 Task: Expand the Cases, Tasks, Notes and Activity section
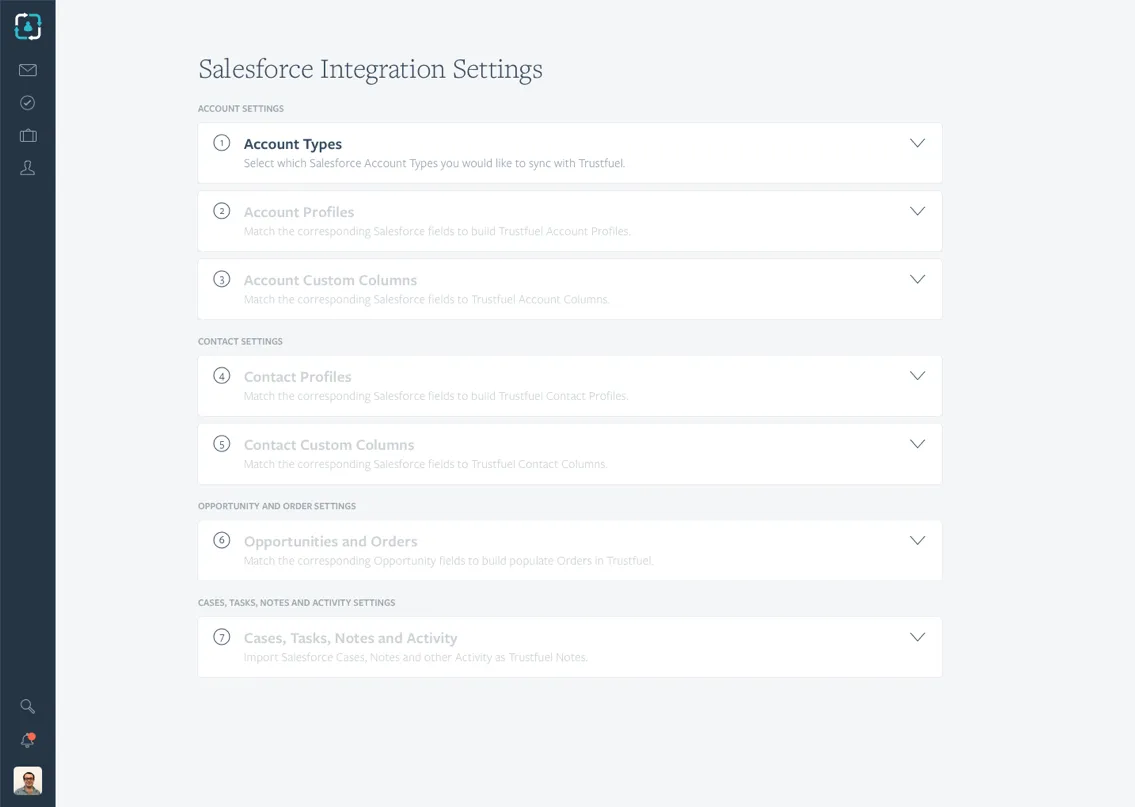pos(917,636)
